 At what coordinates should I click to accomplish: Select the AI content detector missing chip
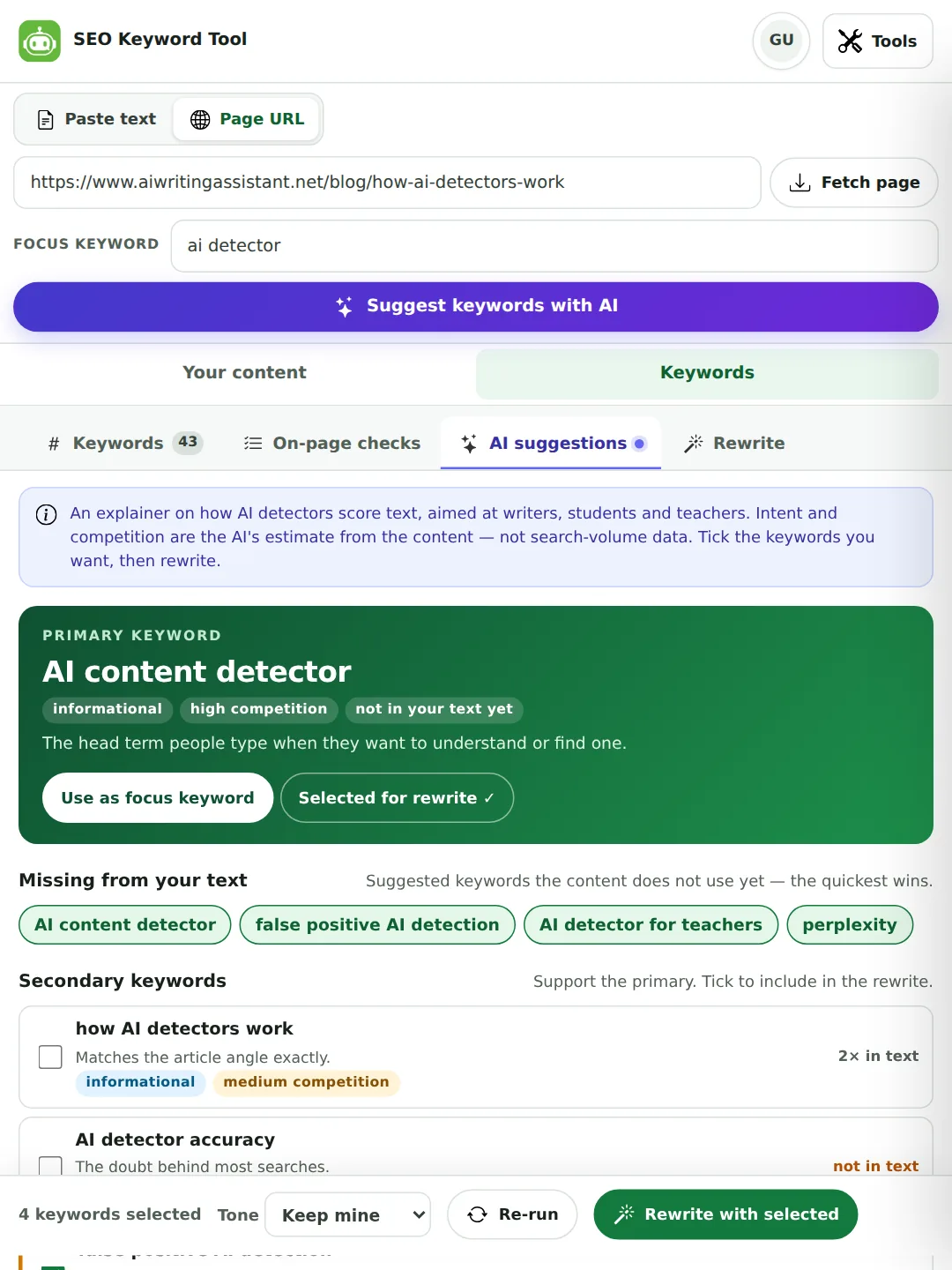[x=125, y=925]
